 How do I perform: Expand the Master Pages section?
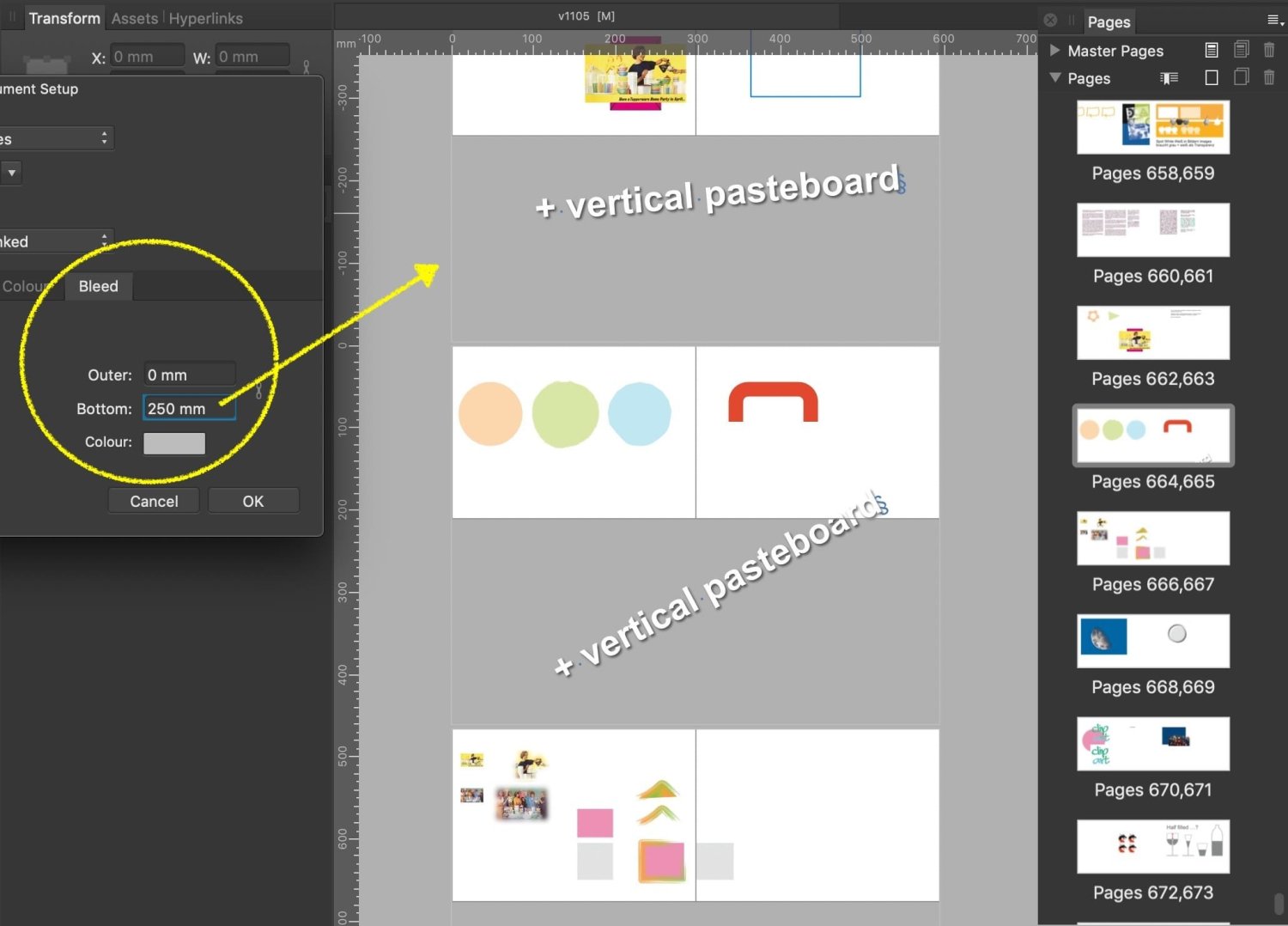[x=1055, y=51]
